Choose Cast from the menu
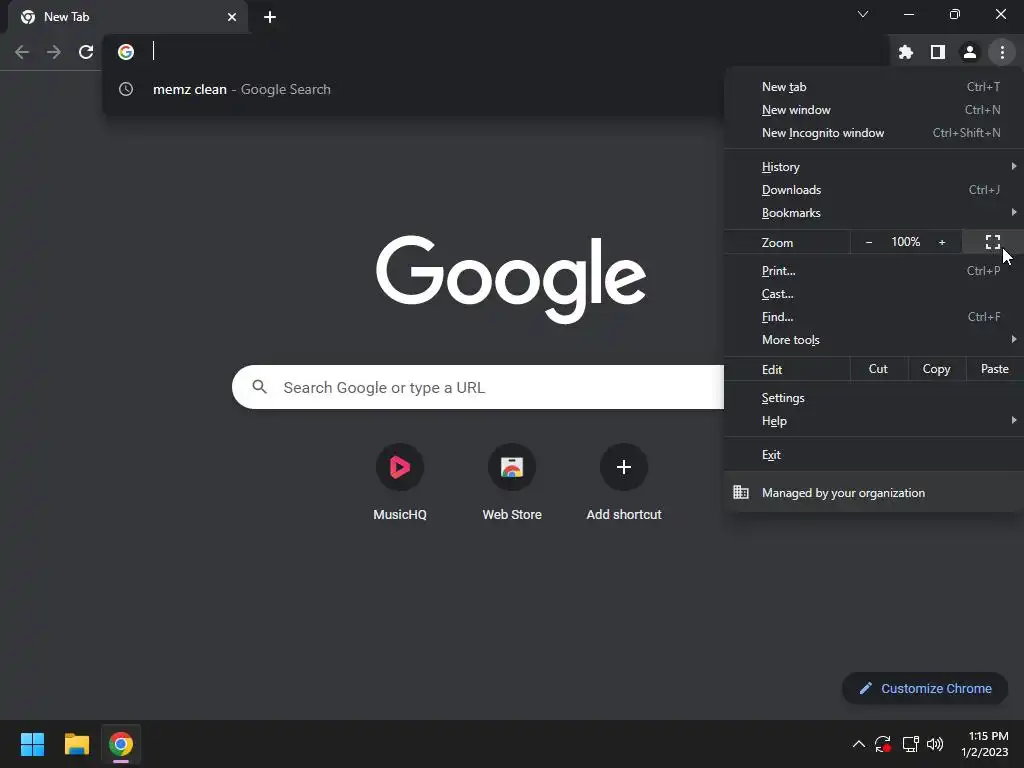This screenshot has height=768, width=1024. click(874, 293)
